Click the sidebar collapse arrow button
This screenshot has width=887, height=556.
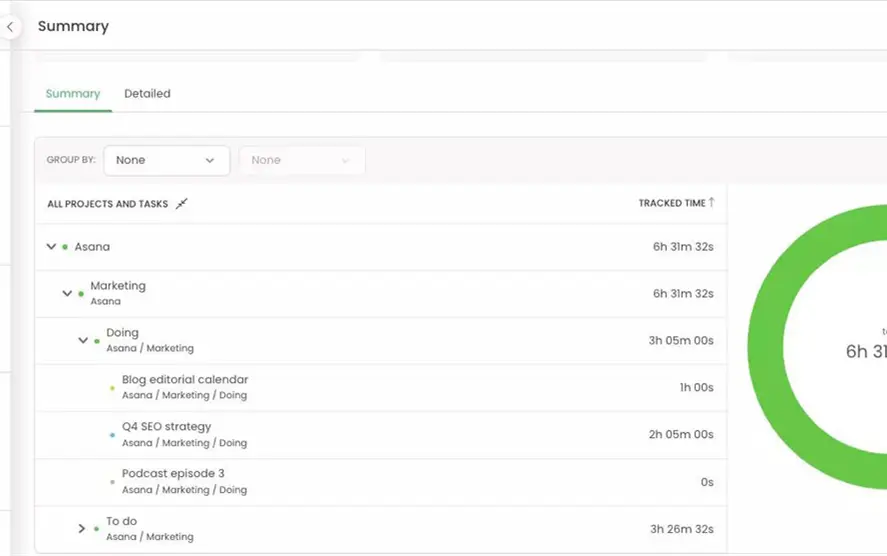10,27
